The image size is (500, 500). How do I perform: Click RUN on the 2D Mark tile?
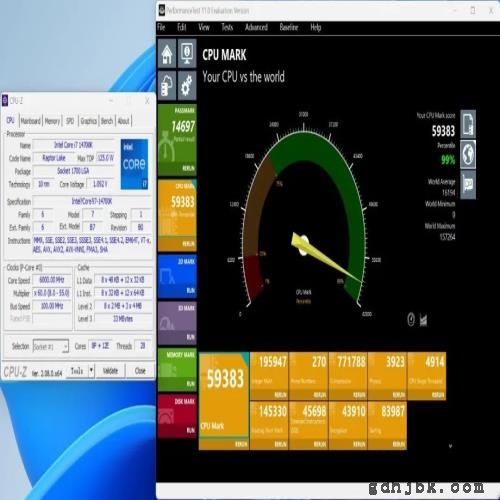coord(190,291)
